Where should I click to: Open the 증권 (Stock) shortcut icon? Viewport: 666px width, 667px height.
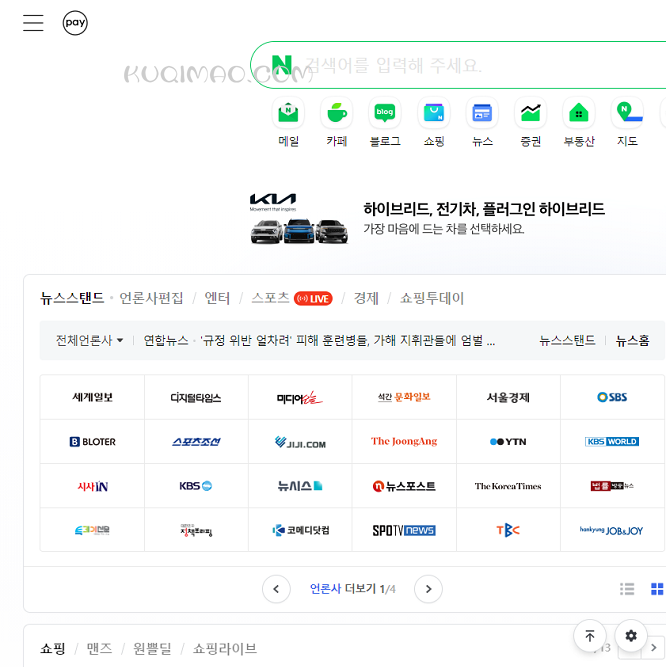tap(530, 113)
